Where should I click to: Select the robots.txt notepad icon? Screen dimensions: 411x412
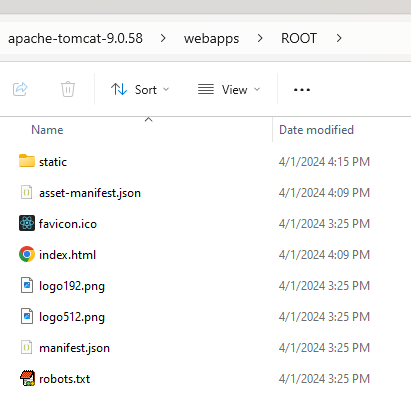pos(27,378)
